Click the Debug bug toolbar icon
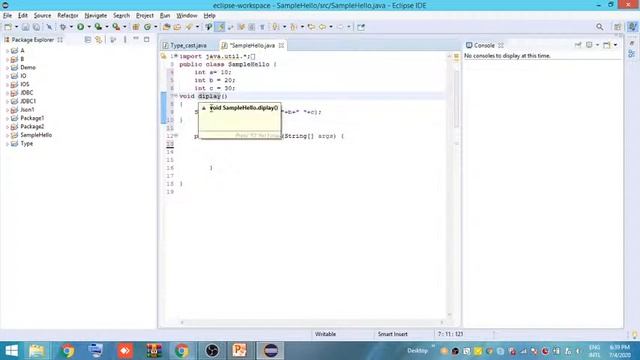Screen dimensions: 640x360 pyautogui.click(x=63, y=27)
